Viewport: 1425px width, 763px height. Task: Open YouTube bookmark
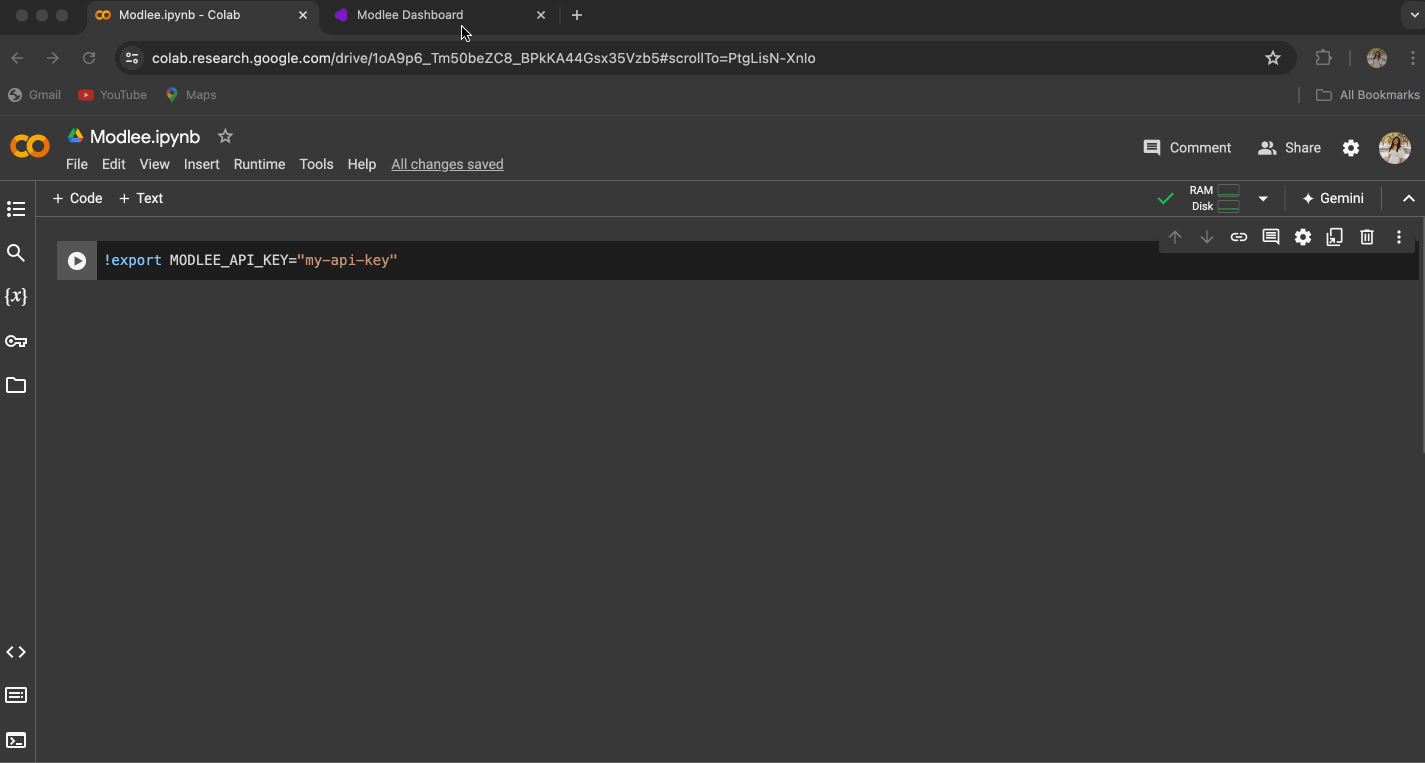(x=113, y=95)
